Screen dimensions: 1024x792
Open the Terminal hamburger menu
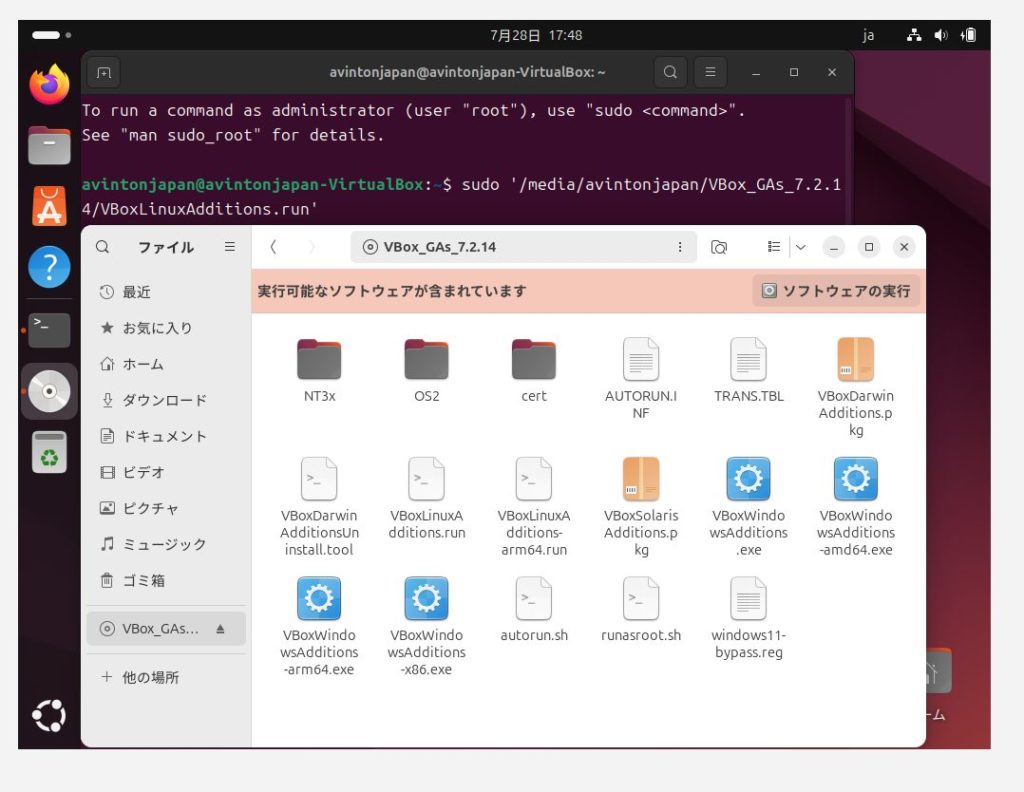(x=711, y=72)
